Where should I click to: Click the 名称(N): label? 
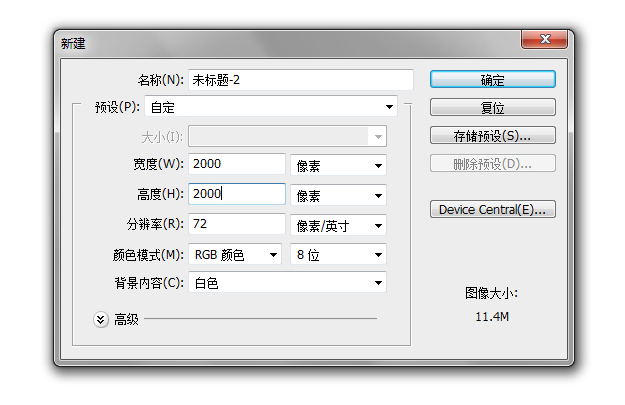point(161,80)
